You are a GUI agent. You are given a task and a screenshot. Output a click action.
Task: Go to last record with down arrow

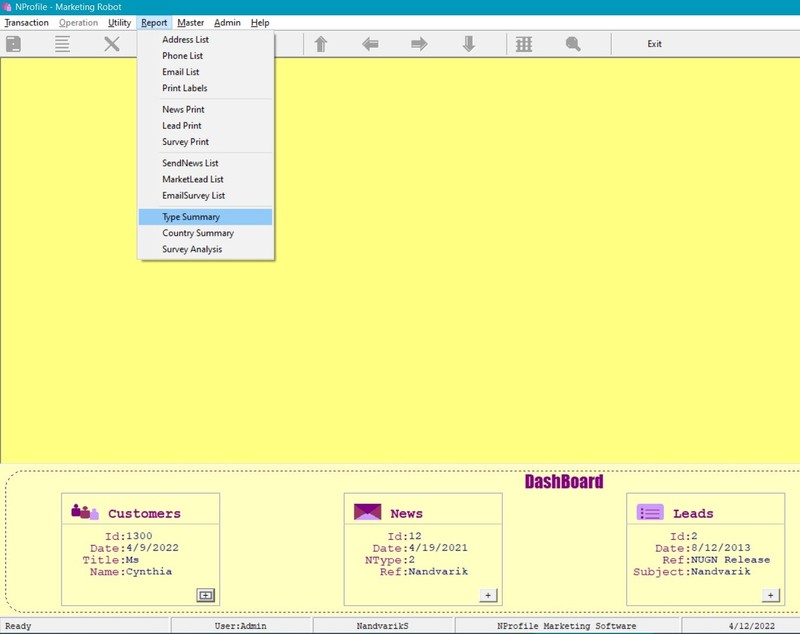[x=468, y=44]
